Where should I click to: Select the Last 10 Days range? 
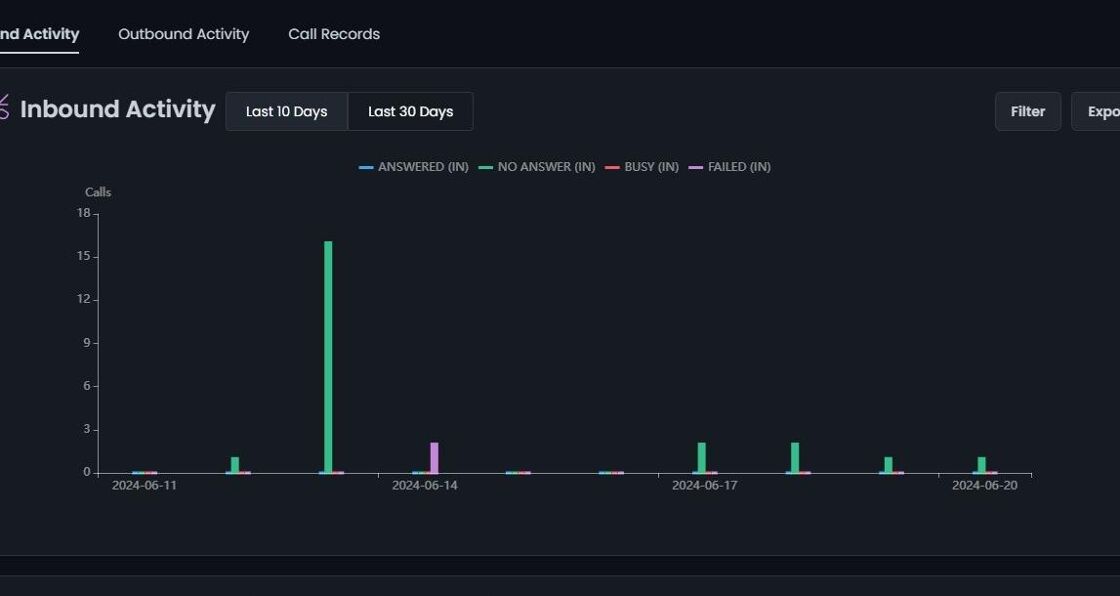[x=286, y=111]
